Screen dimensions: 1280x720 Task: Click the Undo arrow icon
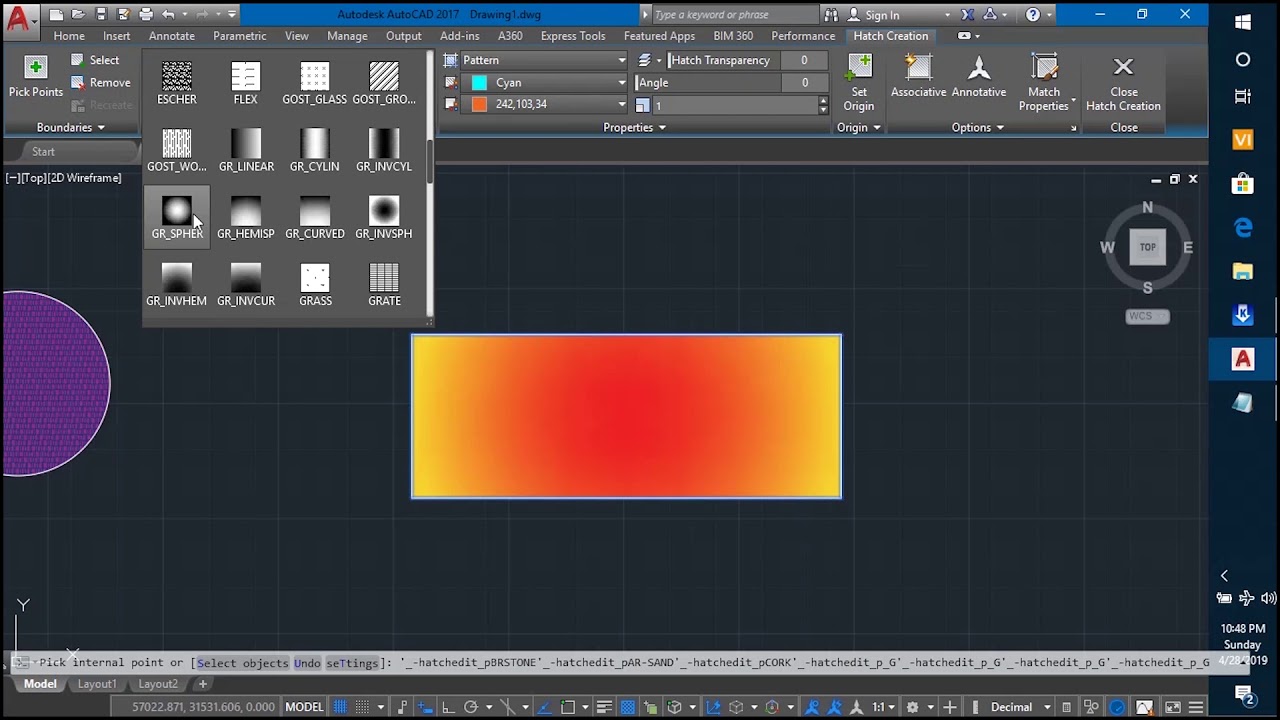tap(169, 14)
